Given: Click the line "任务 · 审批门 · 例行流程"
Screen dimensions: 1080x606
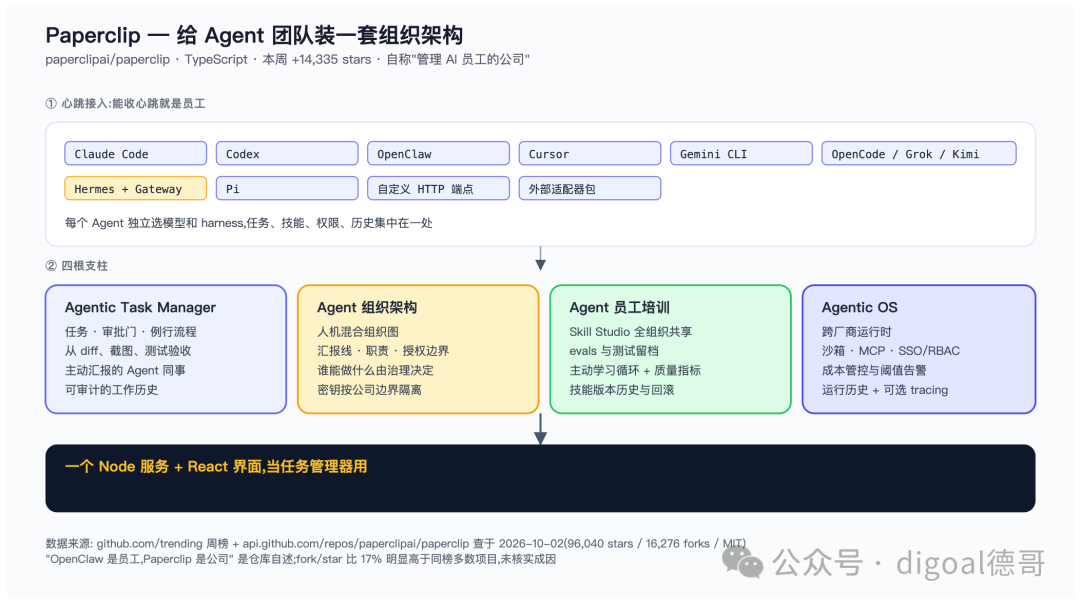Looking at the screenshot, I should pos(131,332).
